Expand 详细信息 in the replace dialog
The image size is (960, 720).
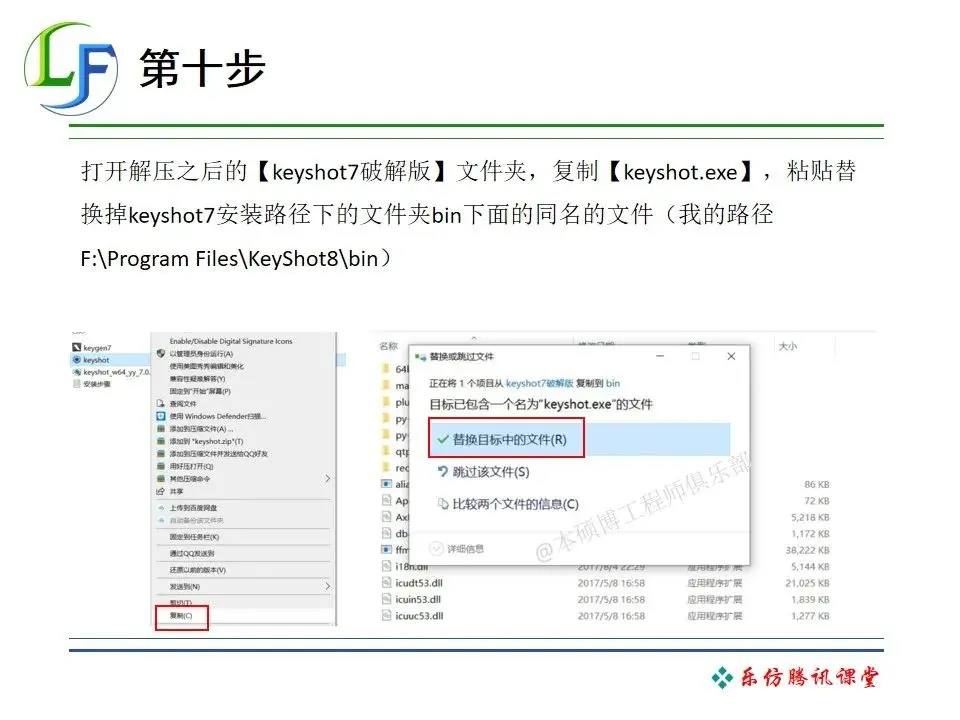tap(457, 549)
